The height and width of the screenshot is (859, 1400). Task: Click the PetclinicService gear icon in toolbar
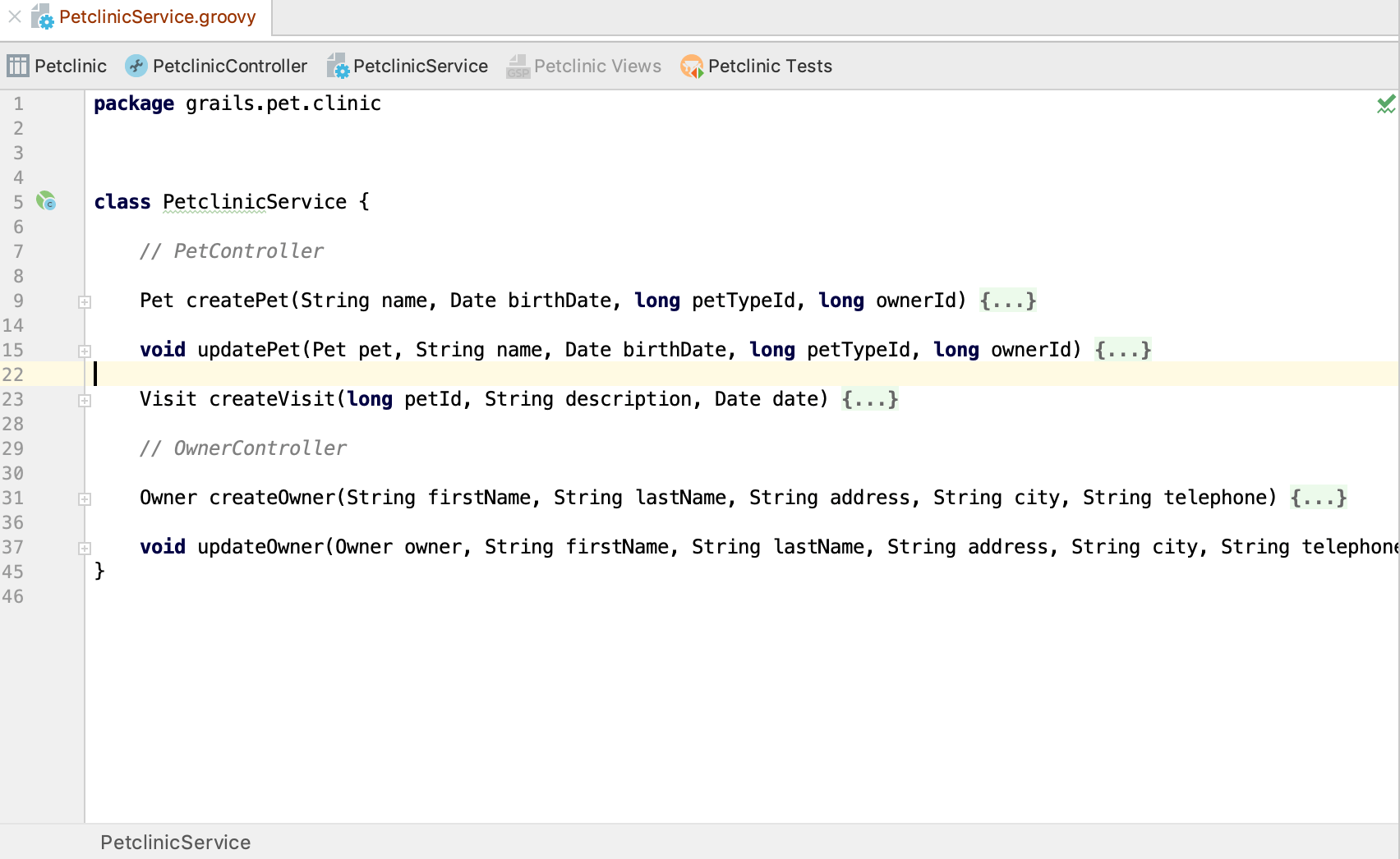(x=337, y=66)
